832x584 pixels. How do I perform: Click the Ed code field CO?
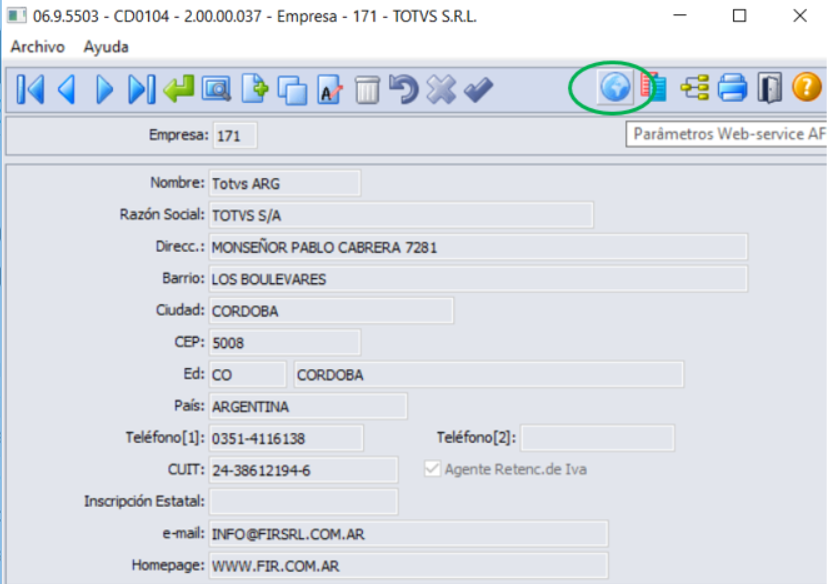[248, 374]
